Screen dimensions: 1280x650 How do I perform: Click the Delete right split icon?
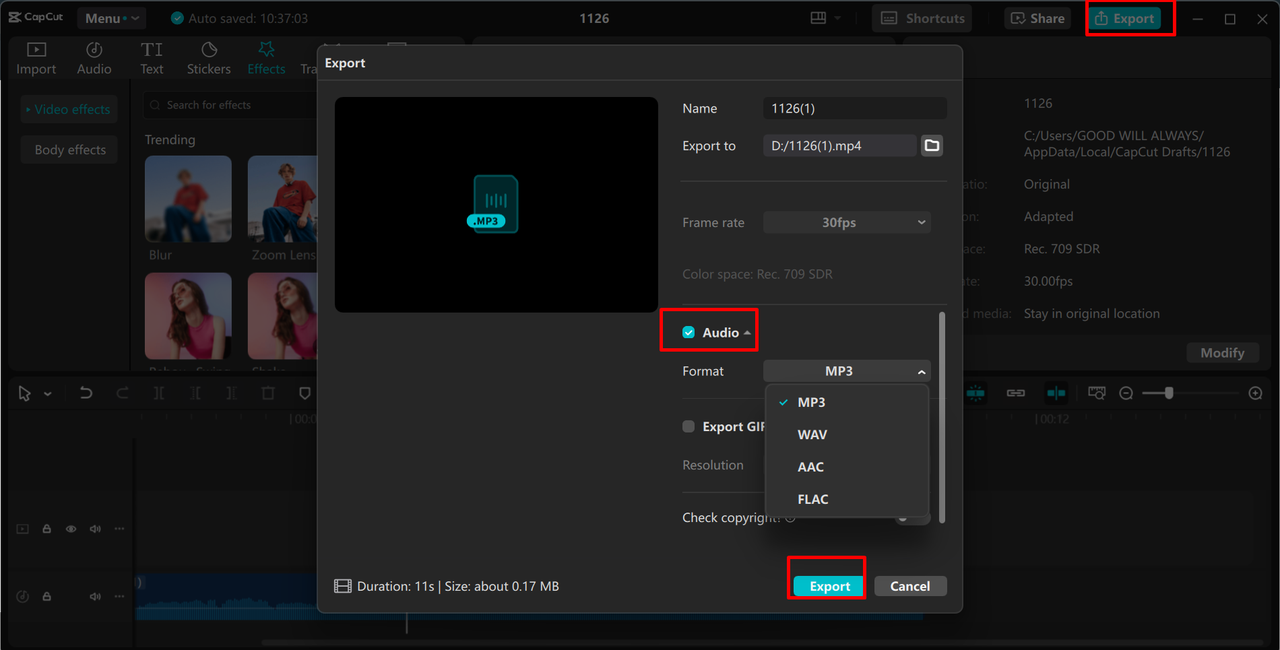pos(231,394)
